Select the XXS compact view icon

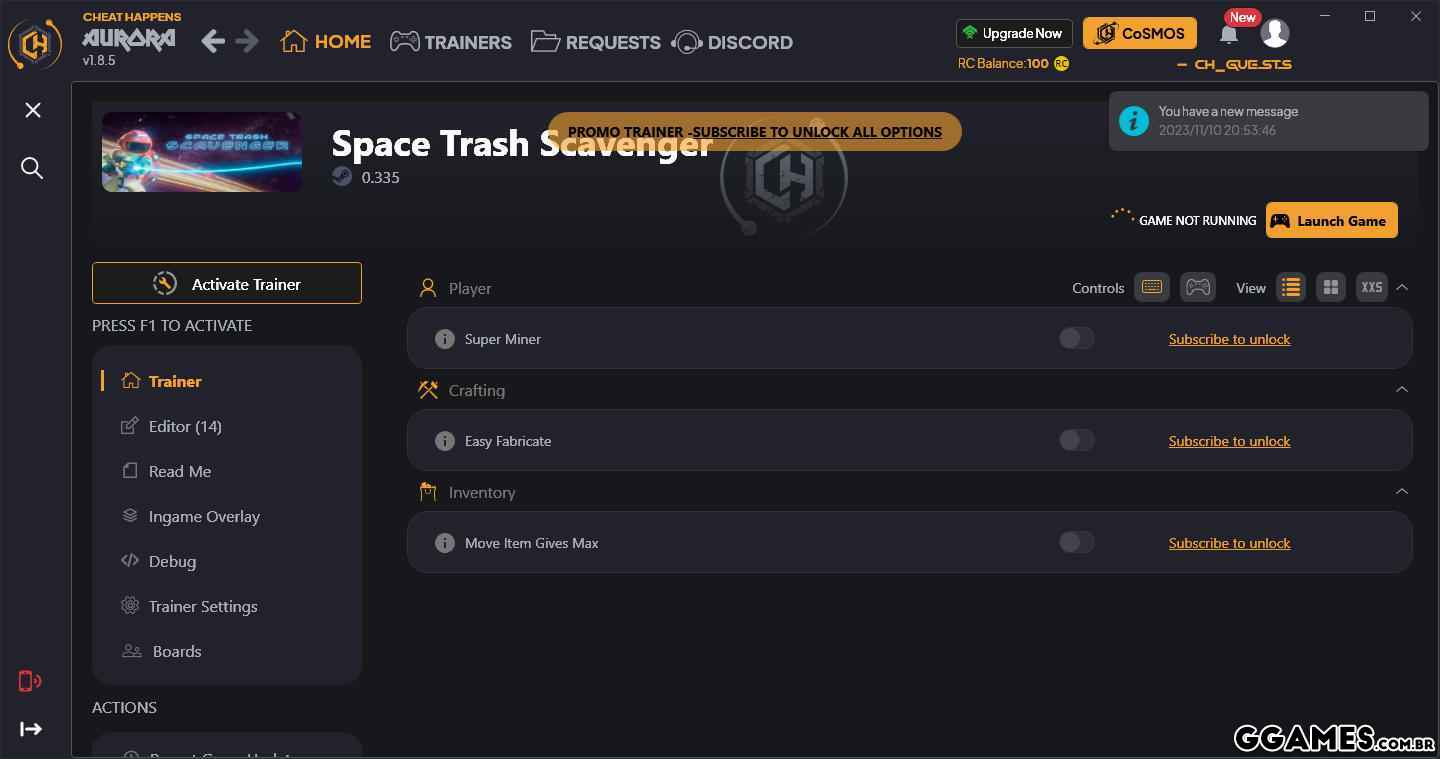(1371, 288)
